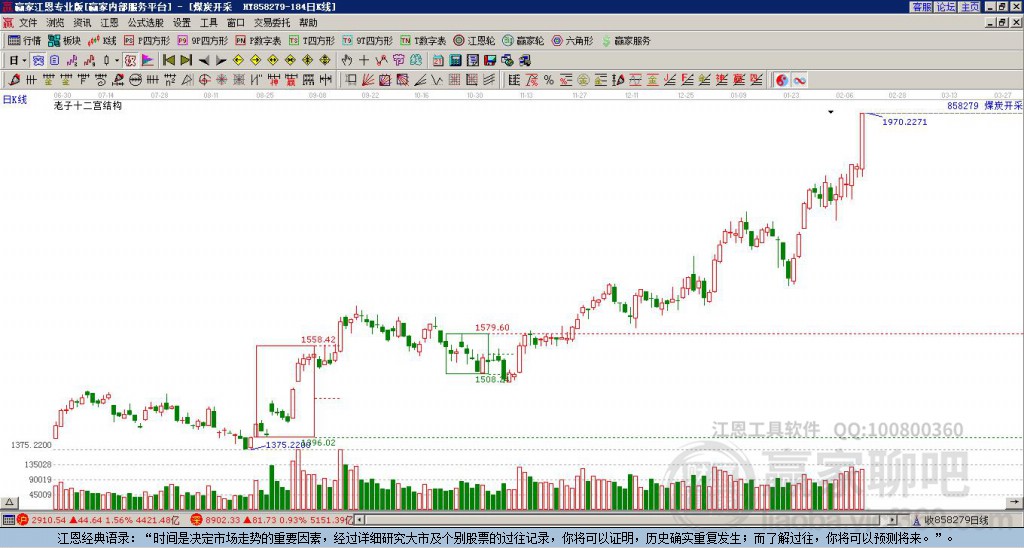Open the 江恩轮 Gann wheel
Viewport: 1024px width, 548px height.
click(474, 40)
